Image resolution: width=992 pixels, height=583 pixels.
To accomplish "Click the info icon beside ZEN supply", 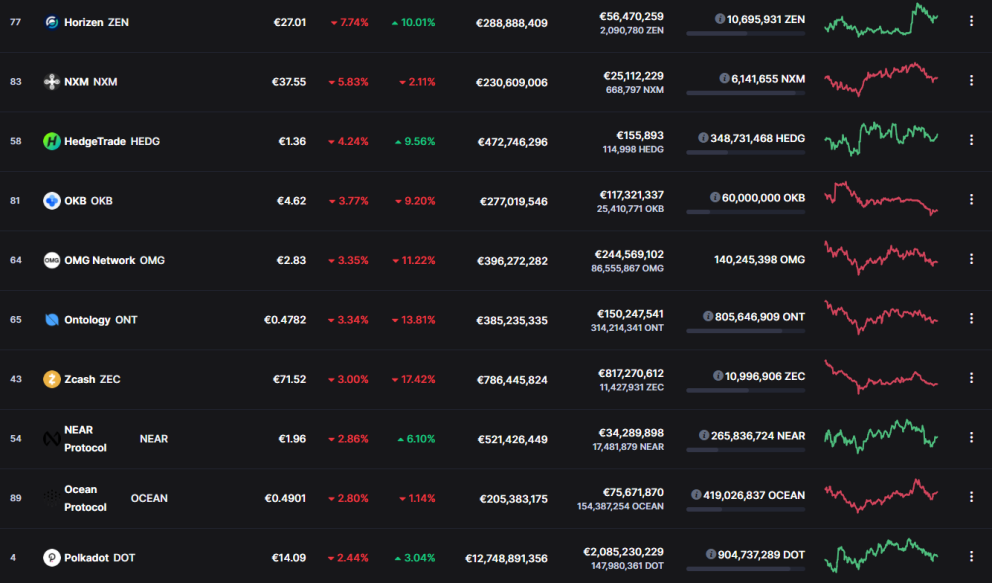I will (x=719, y=19).
